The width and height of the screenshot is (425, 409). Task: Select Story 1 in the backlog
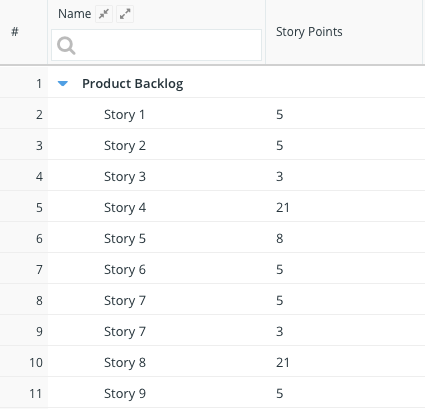(x=124, y=114)
